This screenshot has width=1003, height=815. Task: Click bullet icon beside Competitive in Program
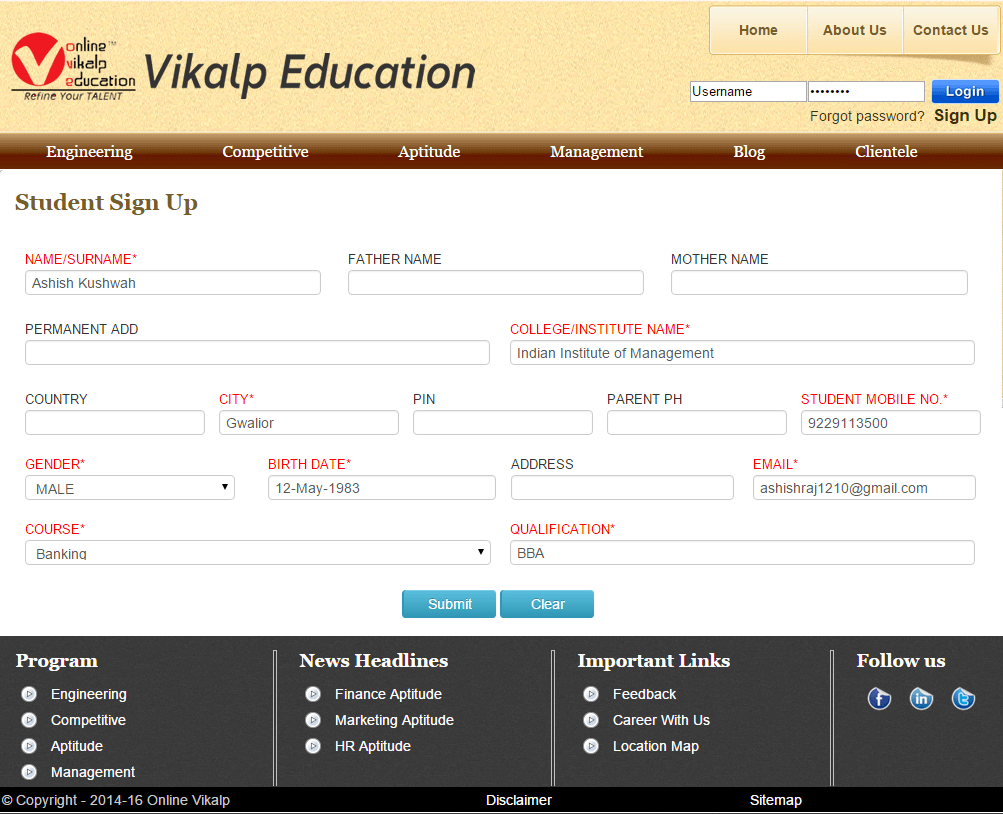click(29, 720)
